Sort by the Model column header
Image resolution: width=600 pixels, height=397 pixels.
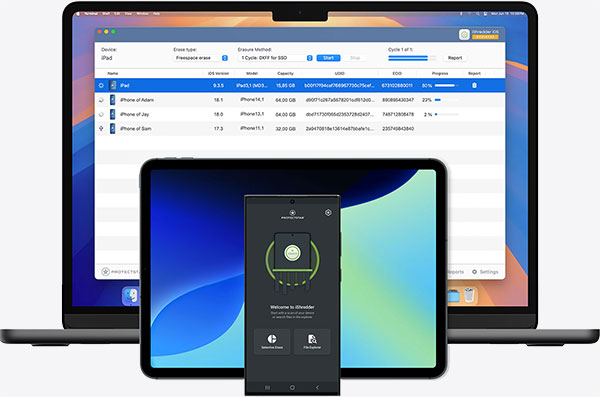tap(251, 73)
